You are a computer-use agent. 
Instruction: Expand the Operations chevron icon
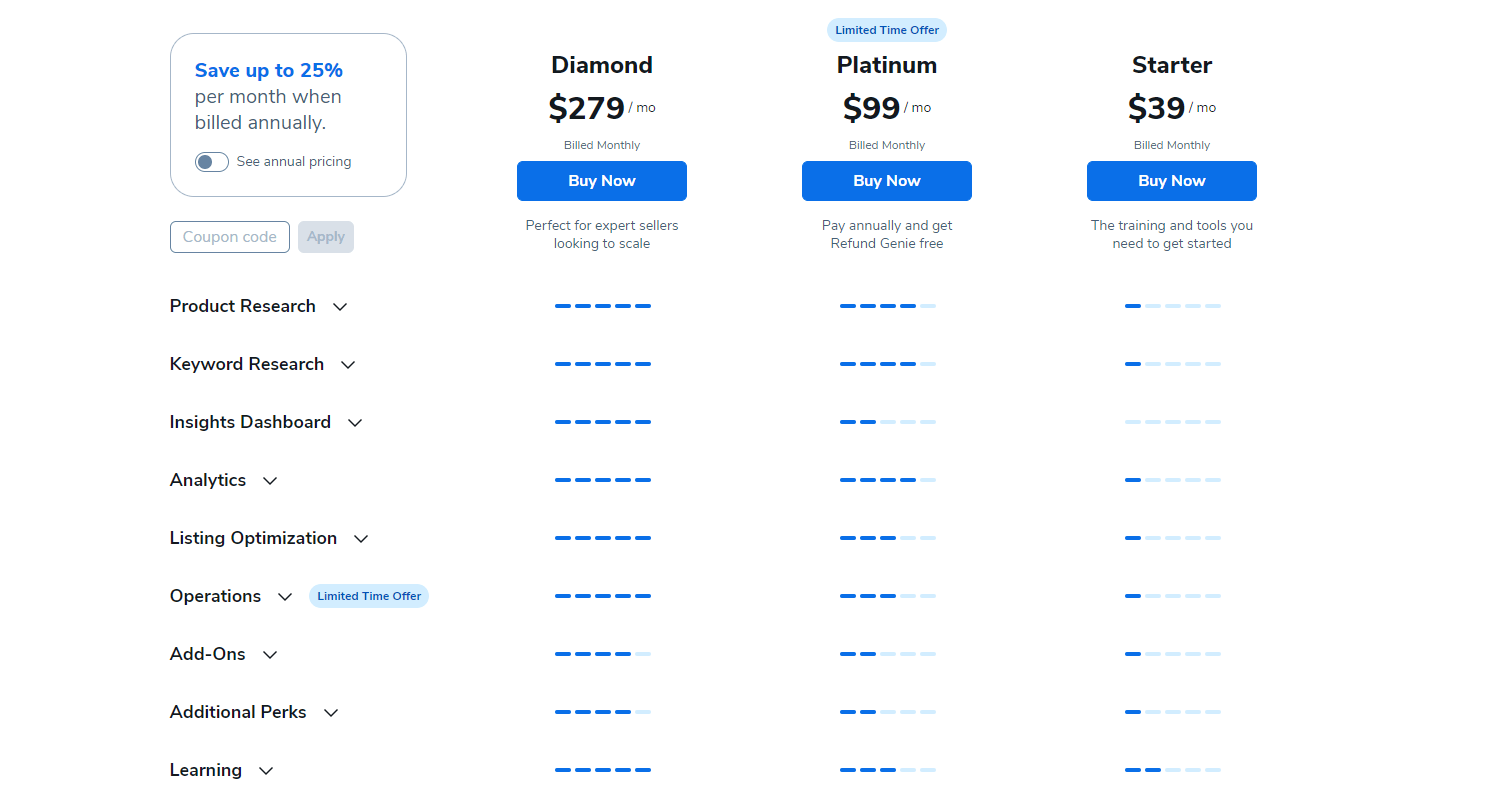[x=285, y=597]
